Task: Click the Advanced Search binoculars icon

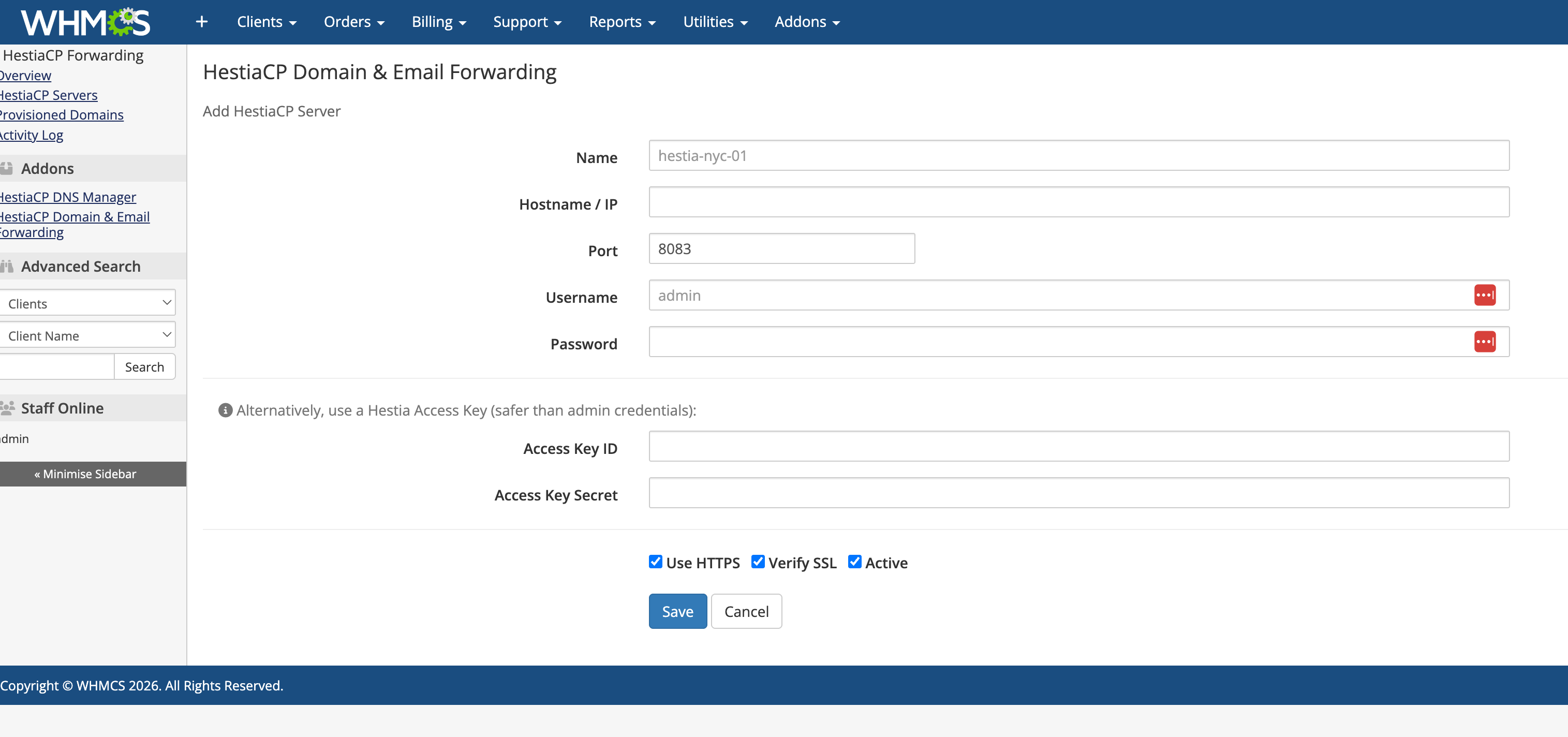Action: coord(7,267)
